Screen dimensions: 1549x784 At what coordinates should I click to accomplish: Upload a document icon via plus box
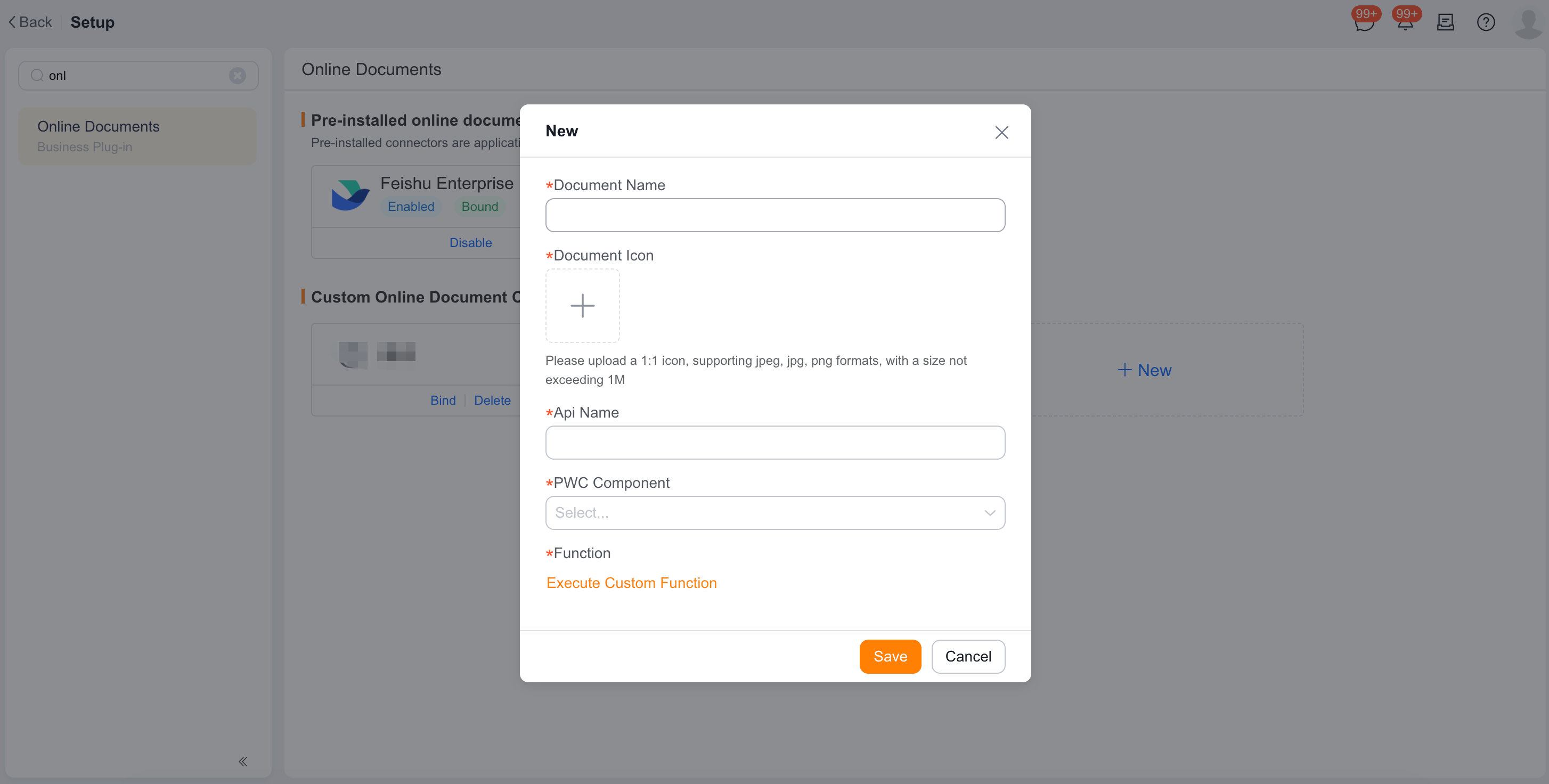point(582,305)
